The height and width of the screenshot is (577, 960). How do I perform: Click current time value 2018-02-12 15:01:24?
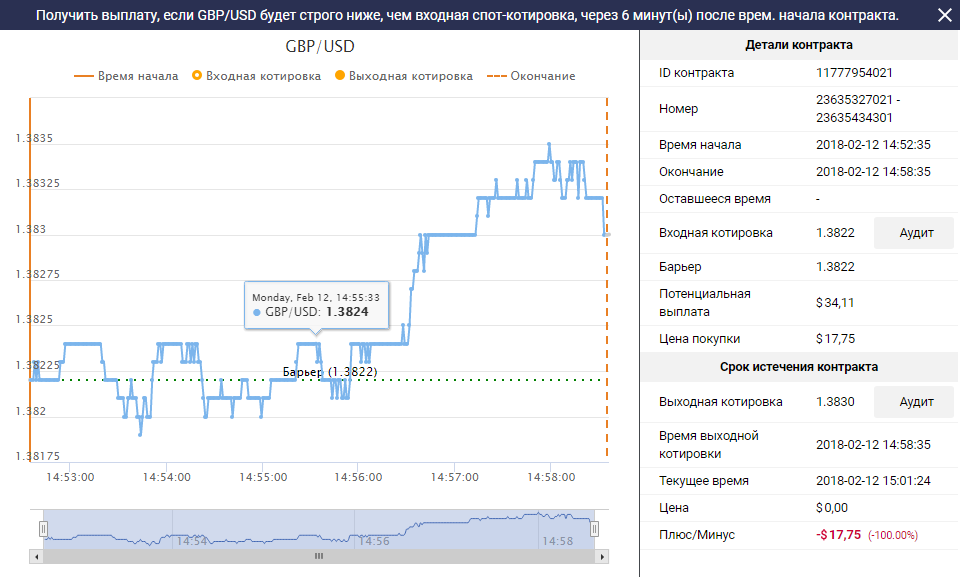click(x=873, y=481)
